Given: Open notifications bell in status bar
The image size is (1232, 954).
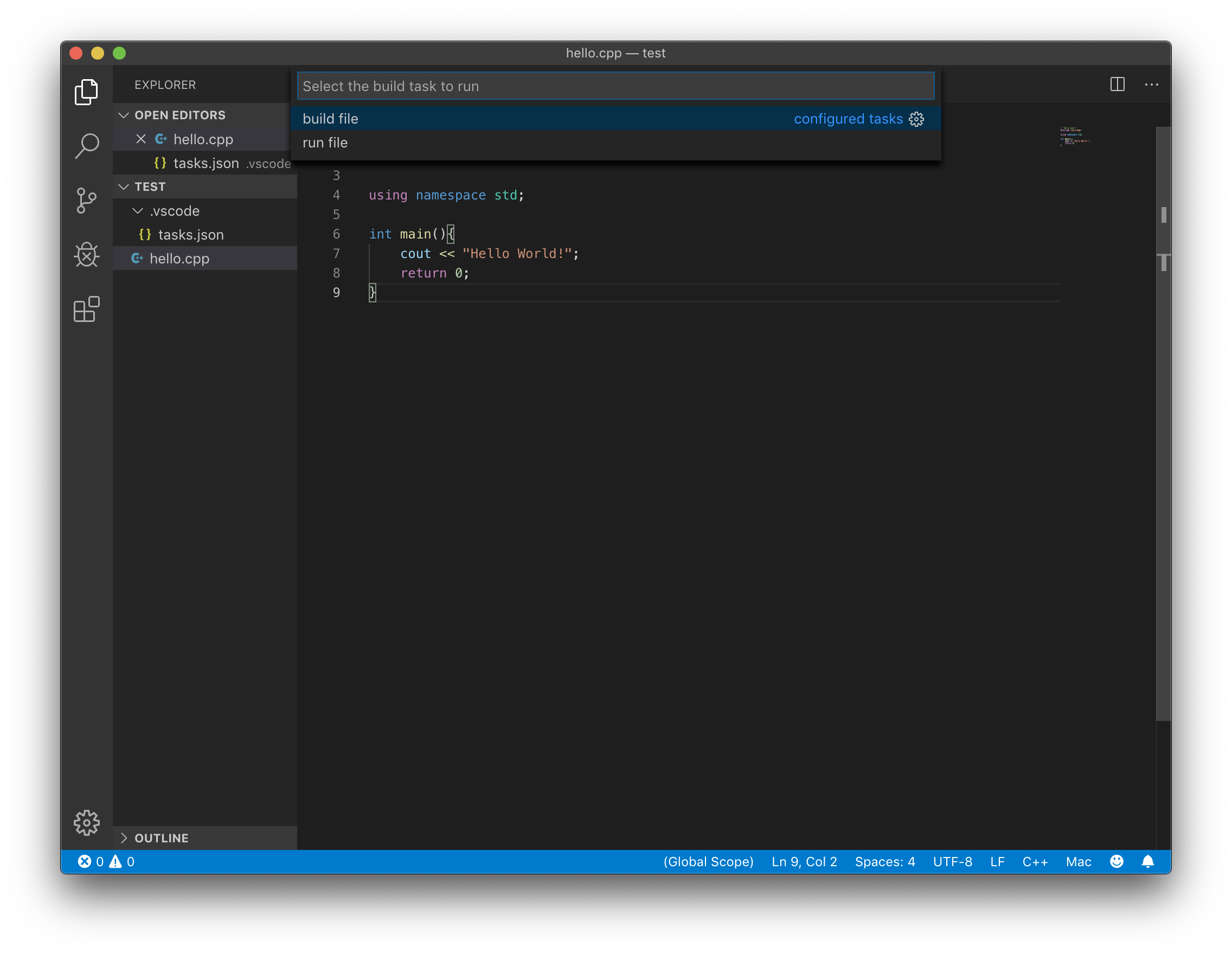Looking at the screenshot, I should click(x=1147, y=861).
